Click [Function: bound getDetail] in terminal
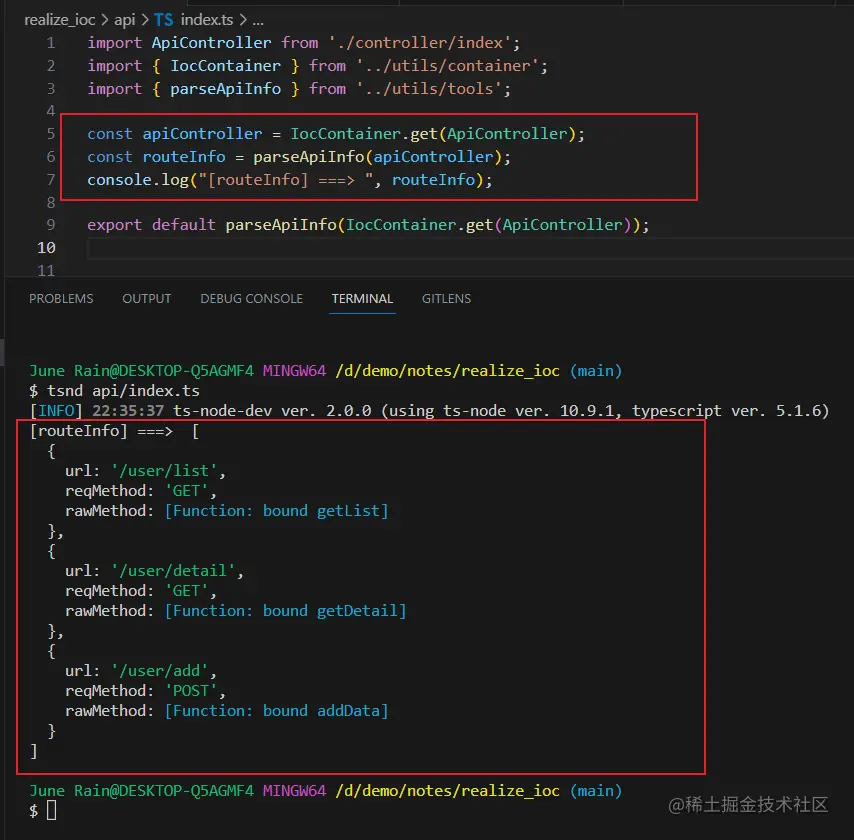 click(285, 611)
